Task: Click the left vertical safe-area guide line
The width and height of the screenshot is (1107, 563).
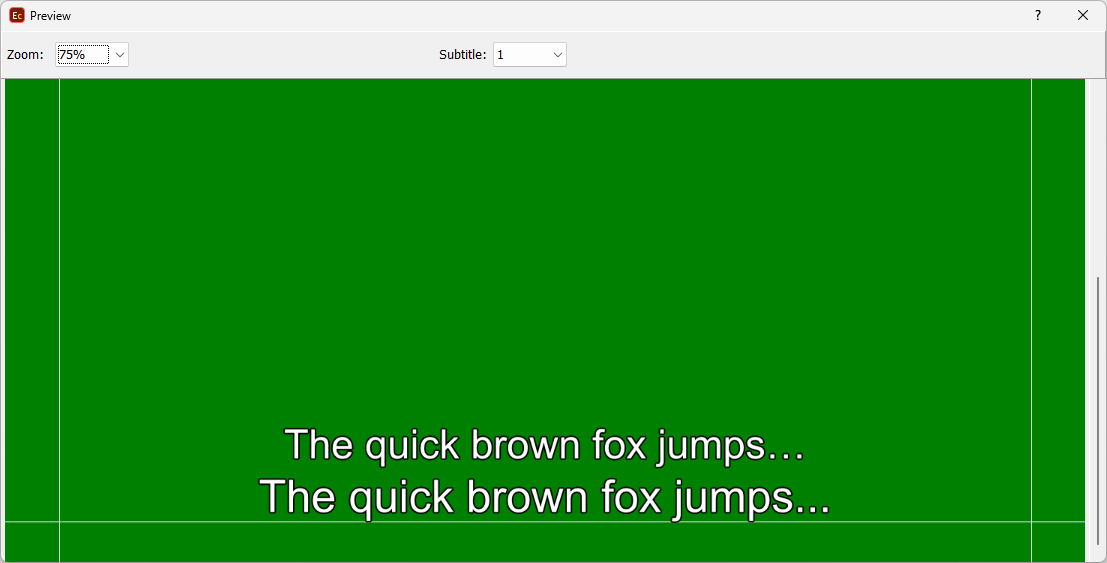Action: [x=59, y=300]
